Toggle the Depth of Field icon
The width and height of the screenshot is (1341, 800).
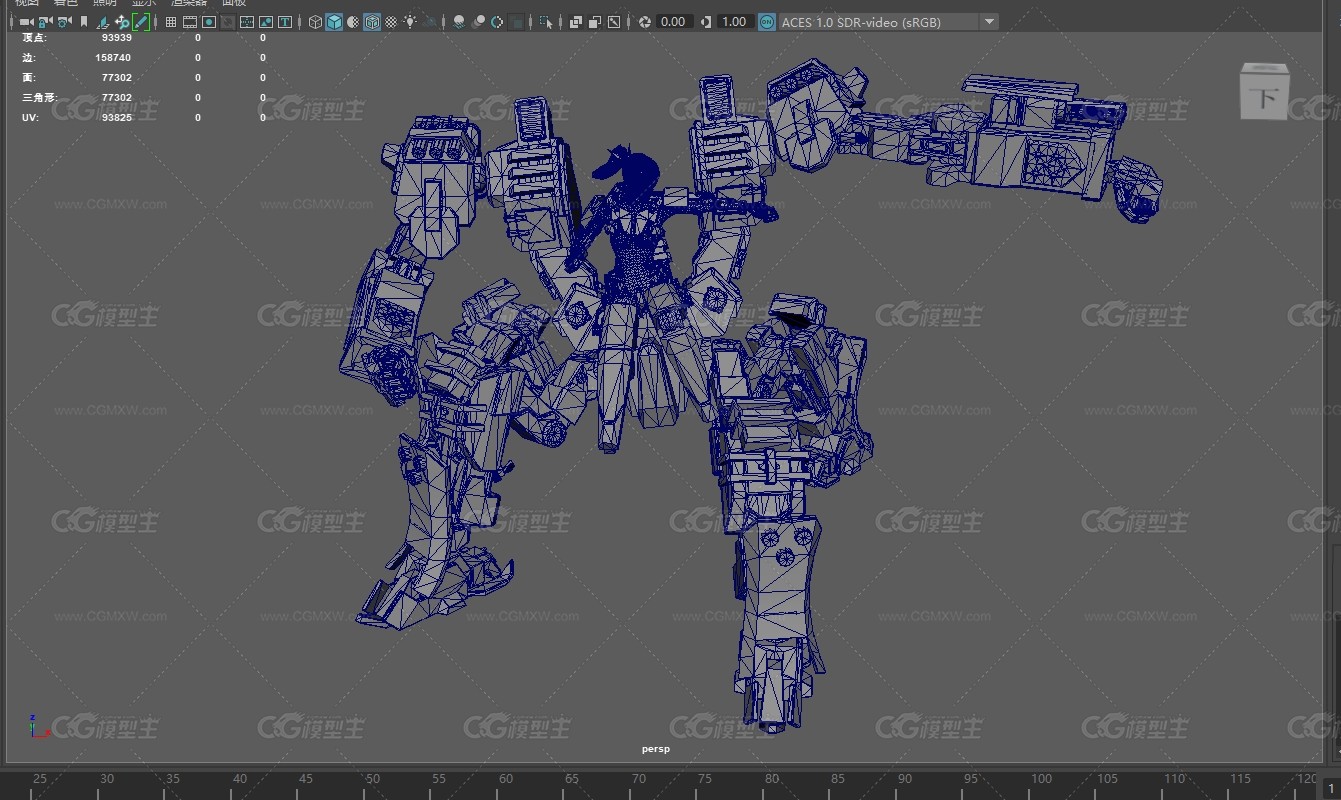(x=516, y=22)
